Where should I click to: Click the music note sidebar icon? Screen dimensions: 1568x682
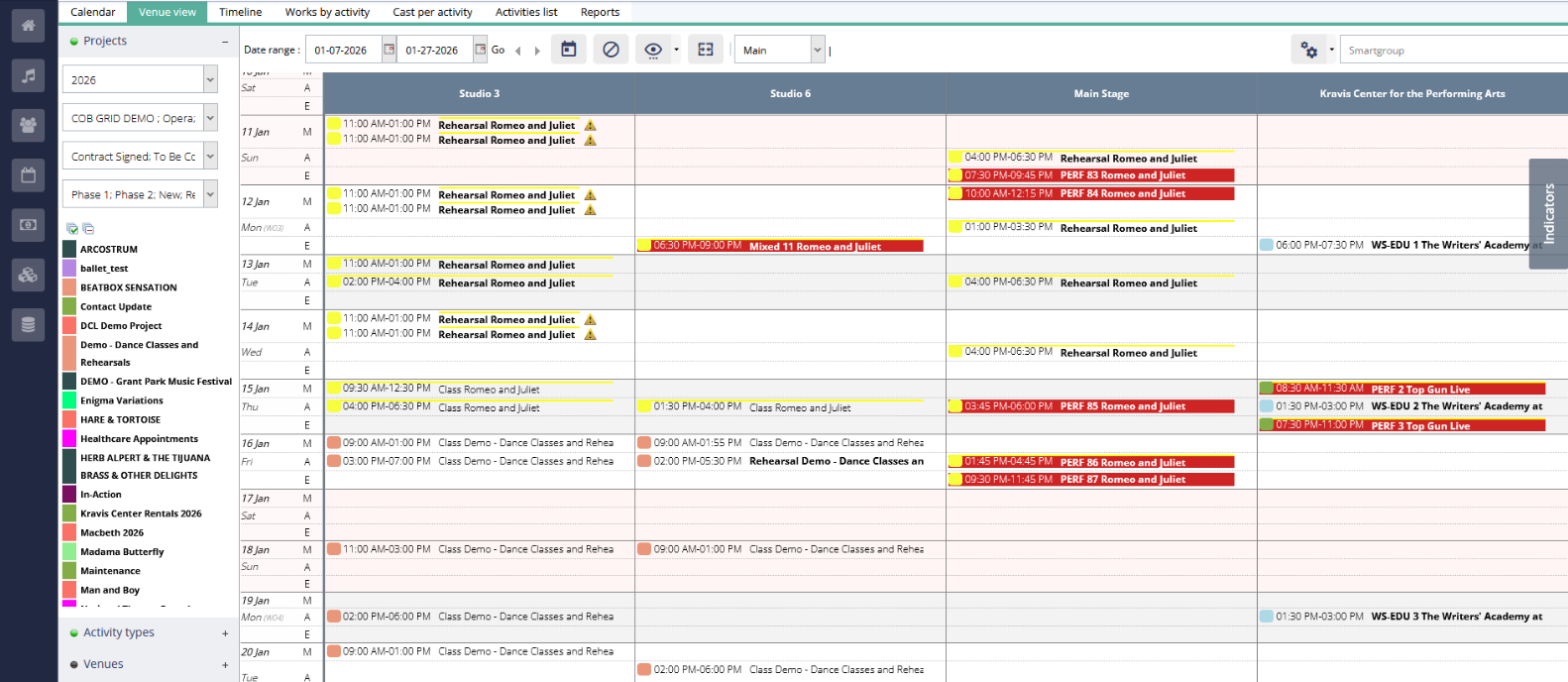pos(28,75)
